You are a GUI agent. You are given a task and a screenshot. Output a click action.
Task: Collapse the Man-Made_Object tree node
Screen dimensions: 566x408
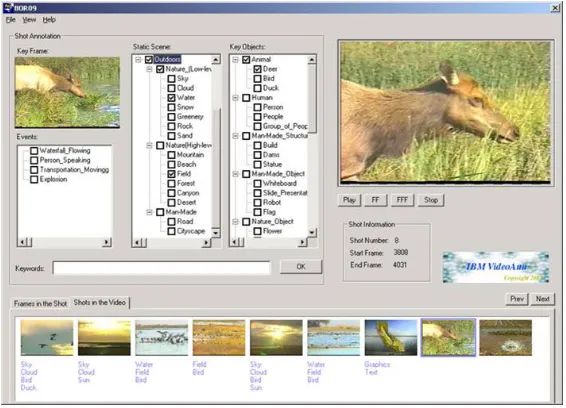tap(235, 174)
